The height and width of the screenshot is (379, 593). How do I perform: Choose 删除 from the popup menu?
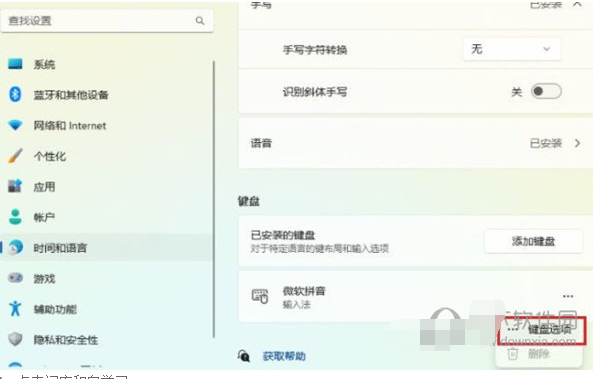(x=538, y=354)
